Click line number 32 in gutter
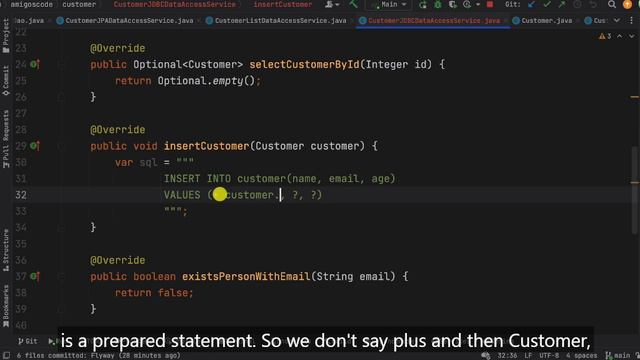Viewport: 640px width, 360px height. (x=22, y=195)
